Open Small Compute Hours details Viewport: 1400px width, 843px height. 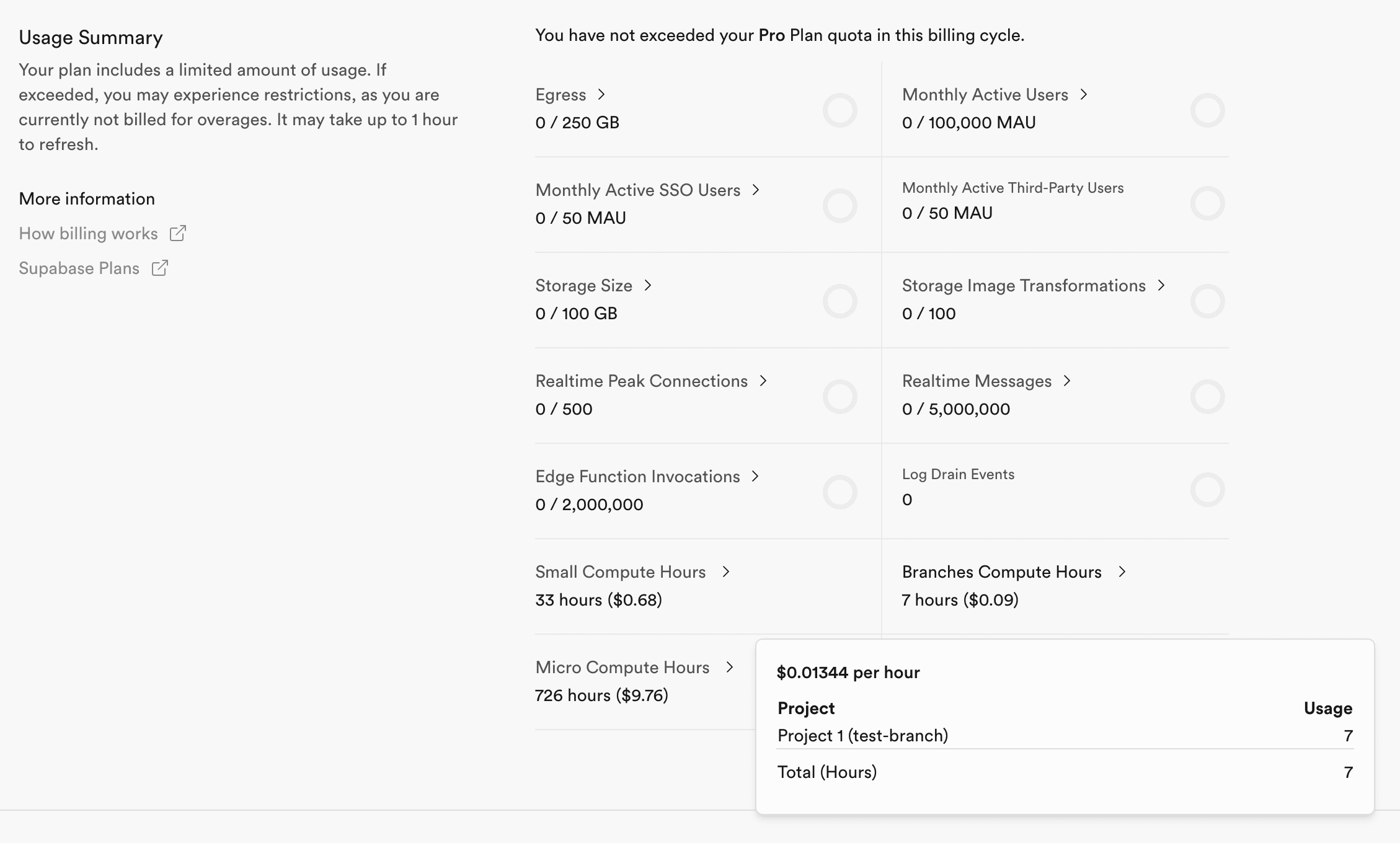[x=621, y=572]
